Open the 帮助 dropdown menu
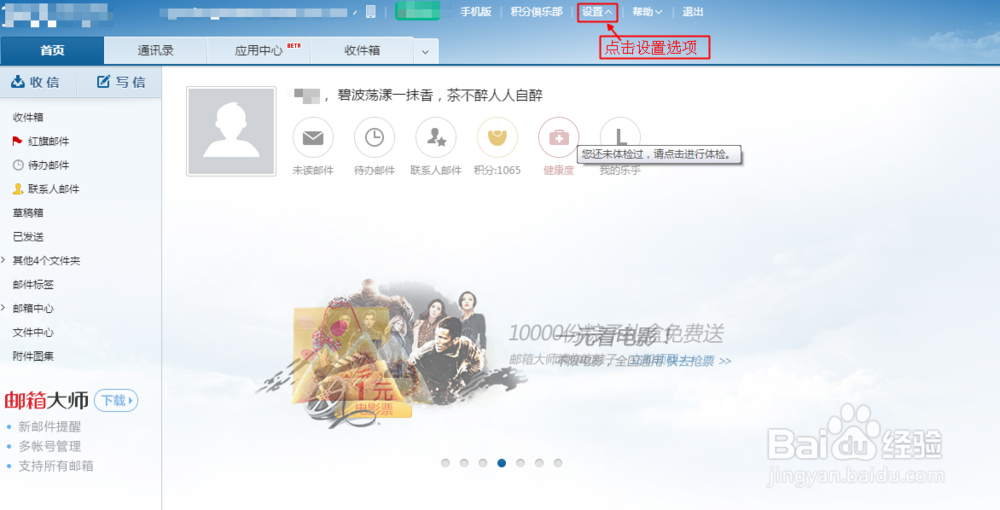 pyautogui.click(x=647, y=11)
